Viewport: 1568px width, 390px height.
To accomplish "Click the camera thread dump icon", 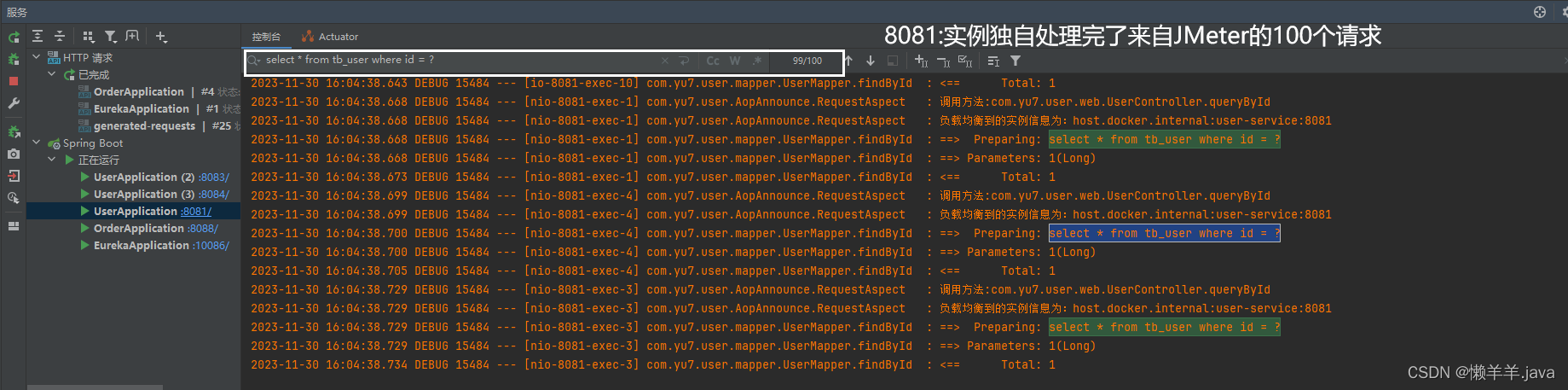I will click(14, 154).
